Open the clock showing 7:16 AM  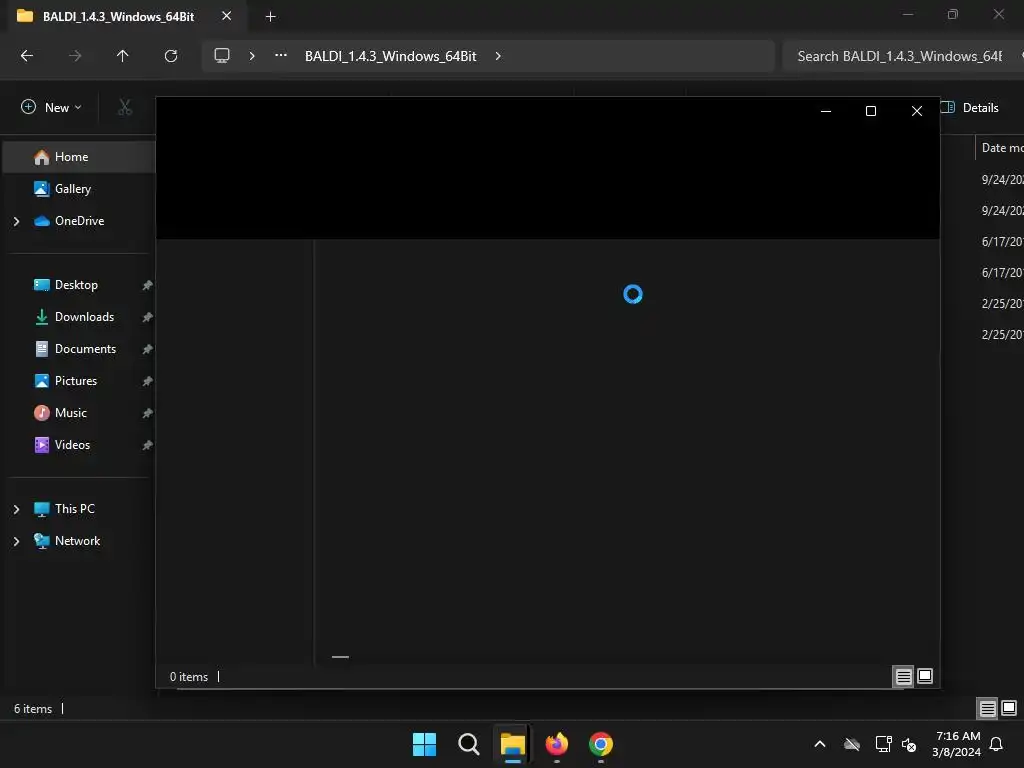956,744
